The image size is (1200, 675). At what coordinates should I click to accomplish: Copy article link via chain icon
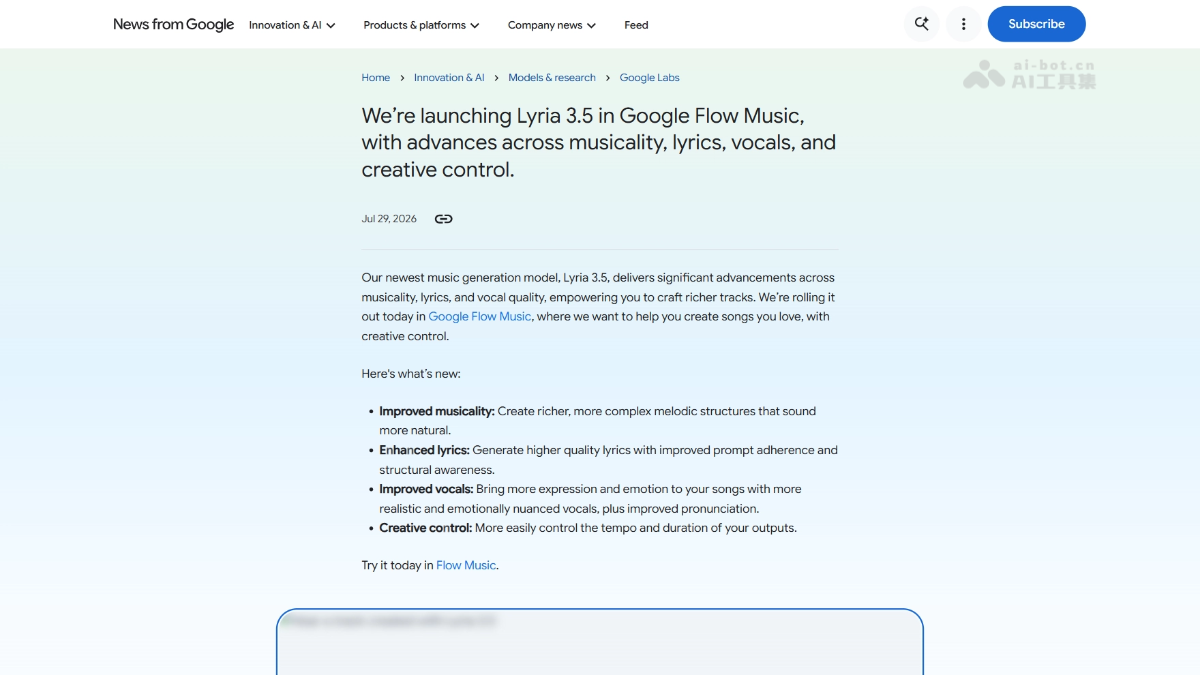click(443, 219)
